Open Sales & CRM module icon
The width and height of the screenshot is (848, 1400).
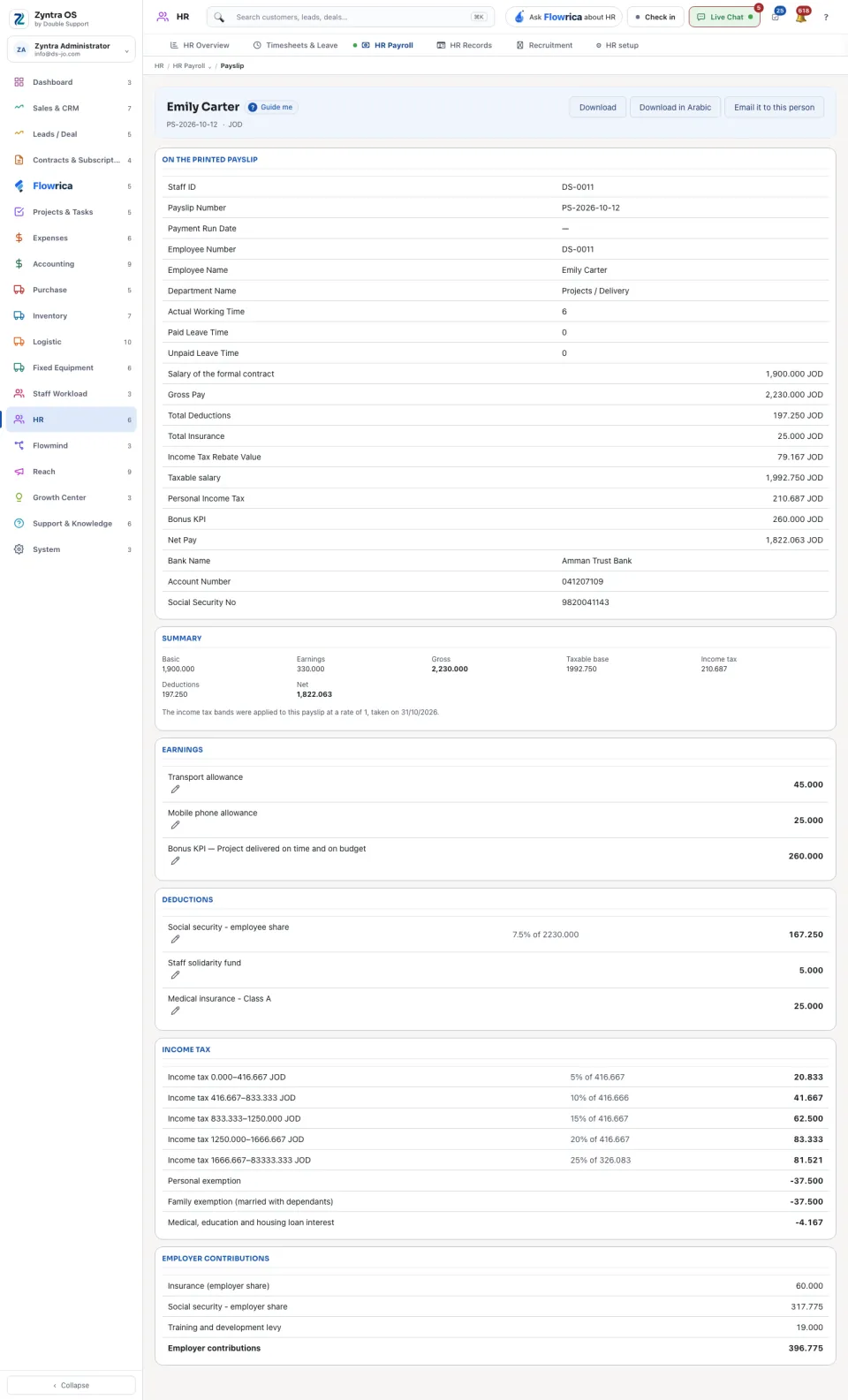[19, 108]
